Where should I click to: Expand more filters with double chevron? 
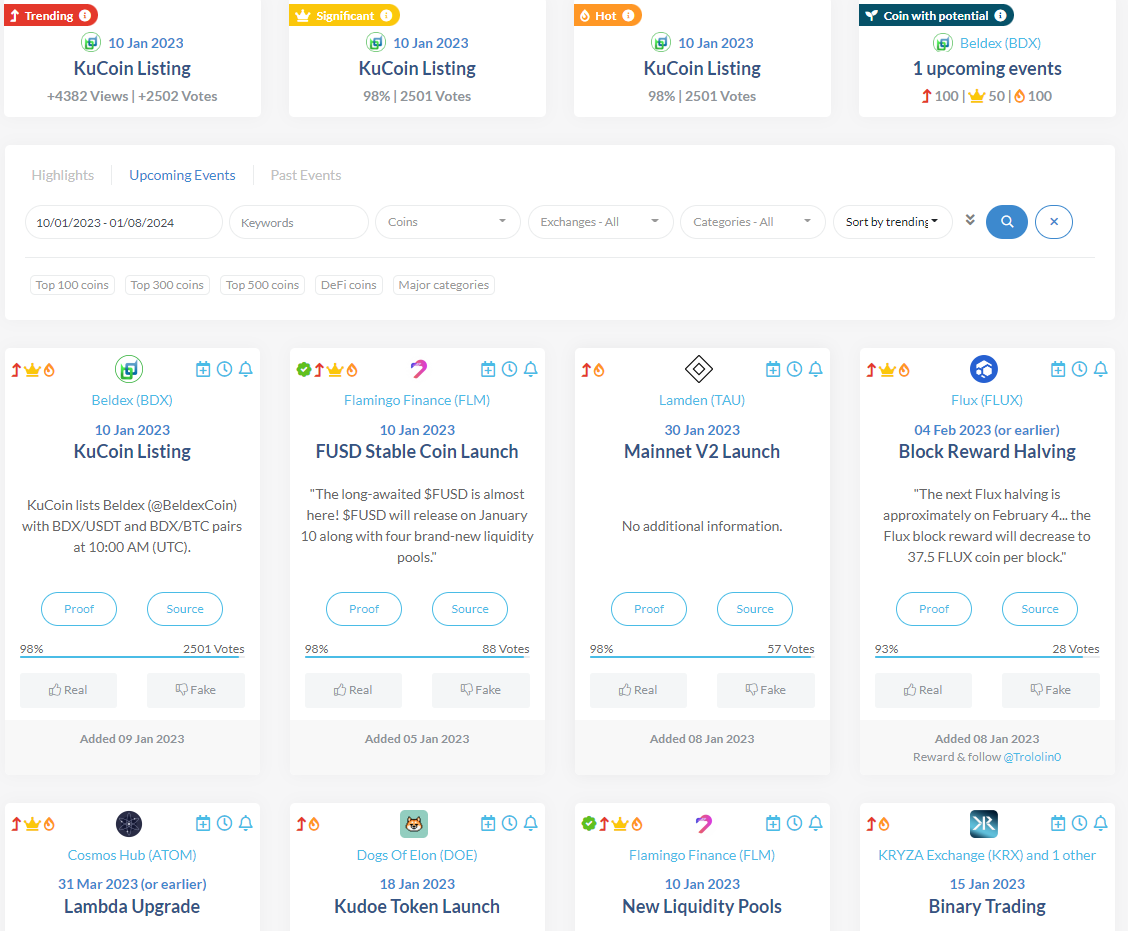tap(970, 220)
